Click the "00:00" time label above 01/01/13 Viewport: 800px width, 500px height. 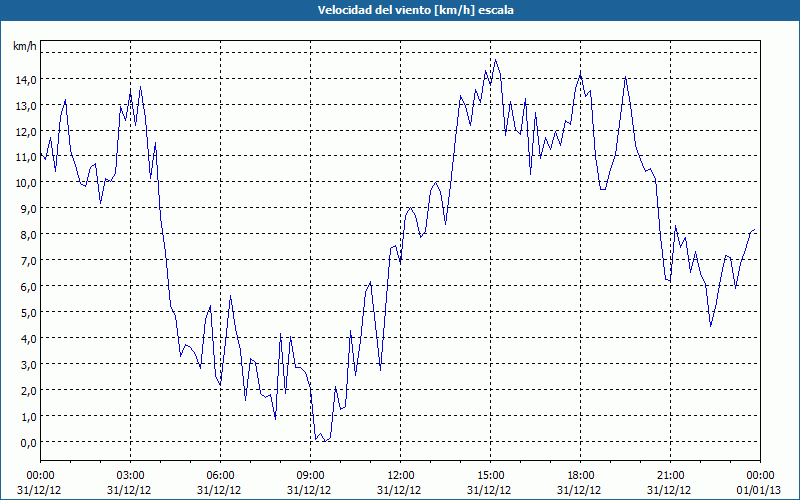point(760,476)
